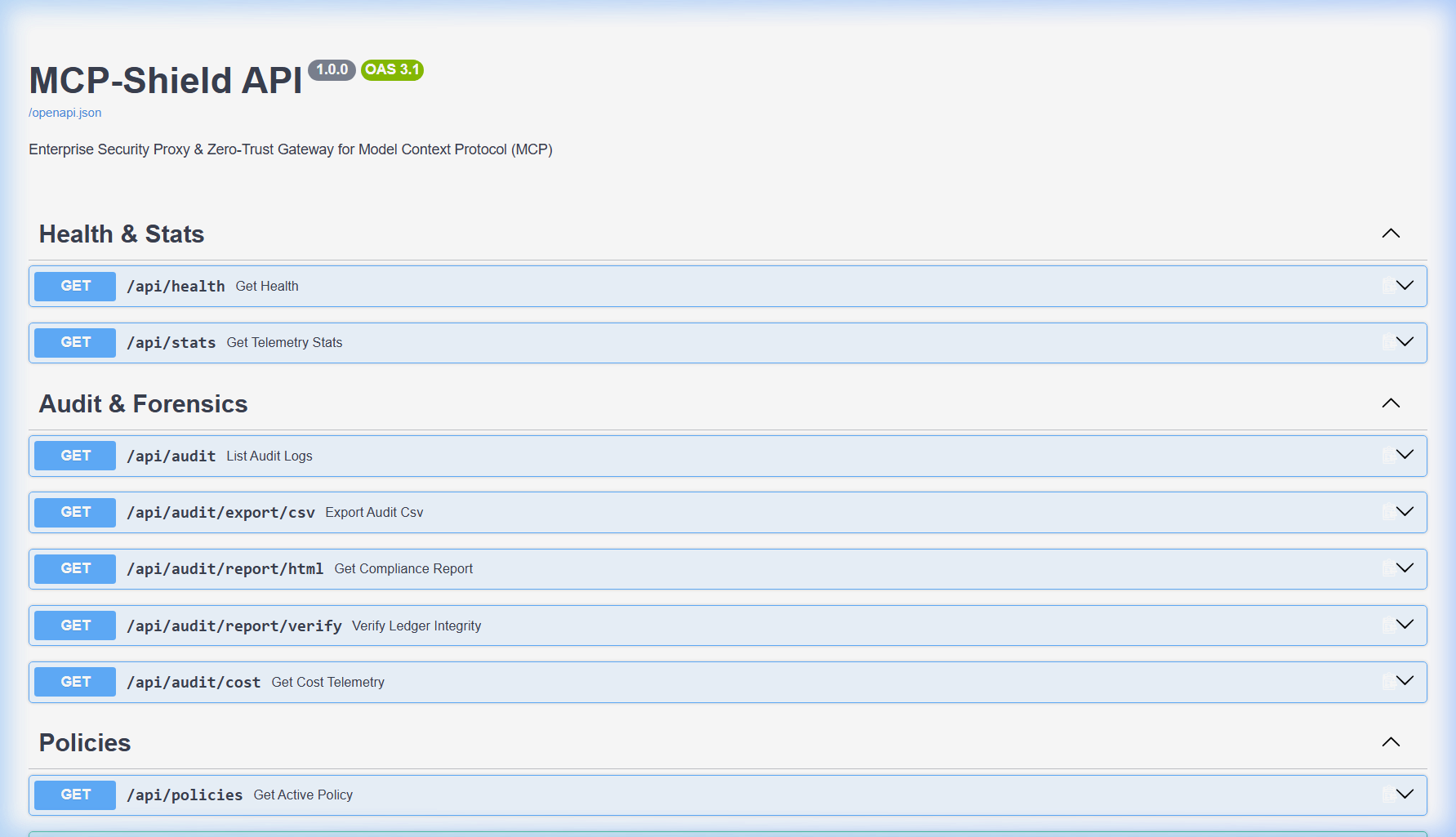Expand the /api/audit/export/csv endpoint chevron

pos(1405,512)
